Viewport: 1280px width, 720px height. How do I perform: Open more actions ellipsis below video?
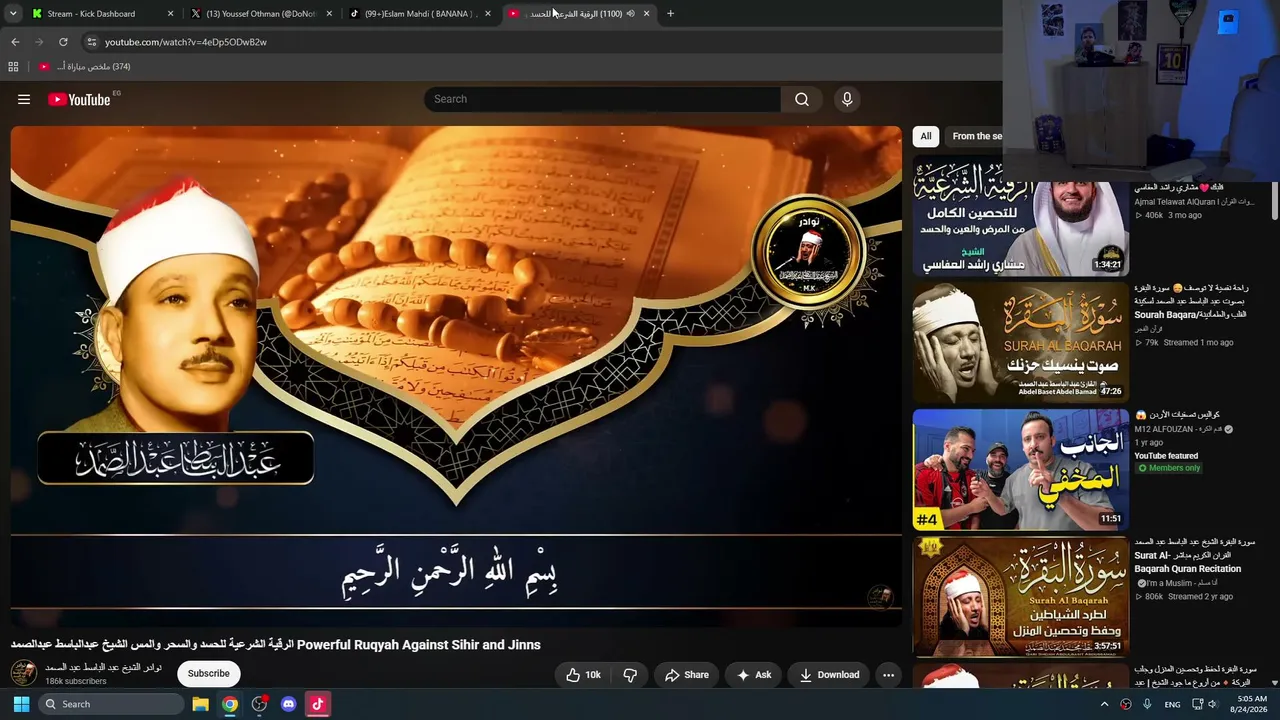[x=888, y=675]
